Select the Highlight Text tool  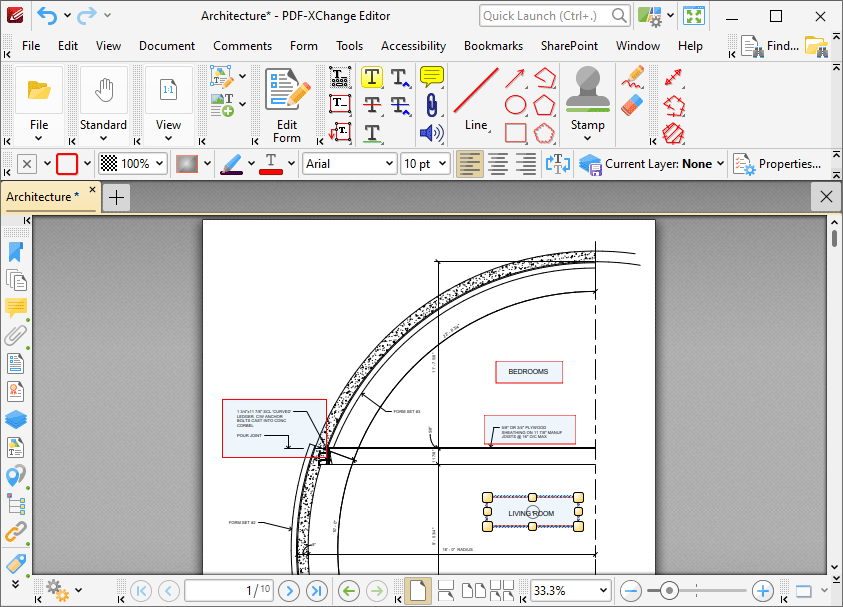[x=372, y=77]
